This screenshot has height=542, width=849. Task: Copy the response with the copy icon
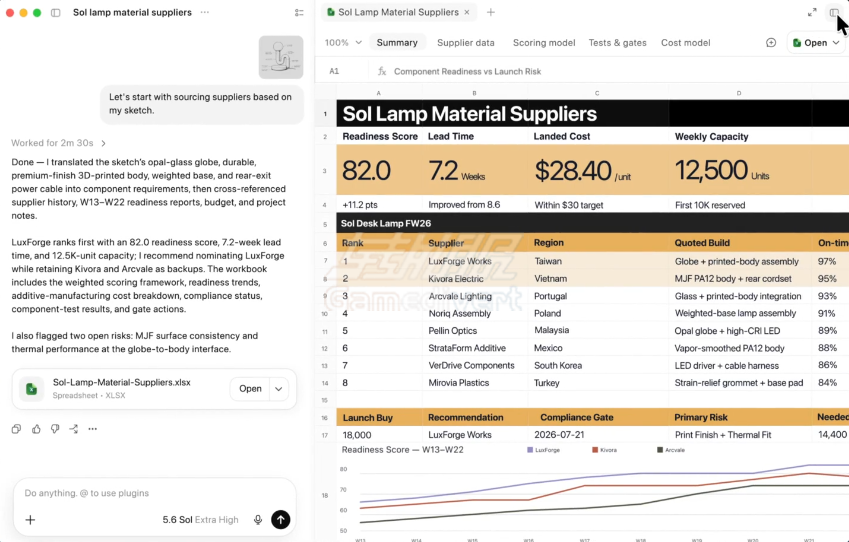[x=16, y=429]
